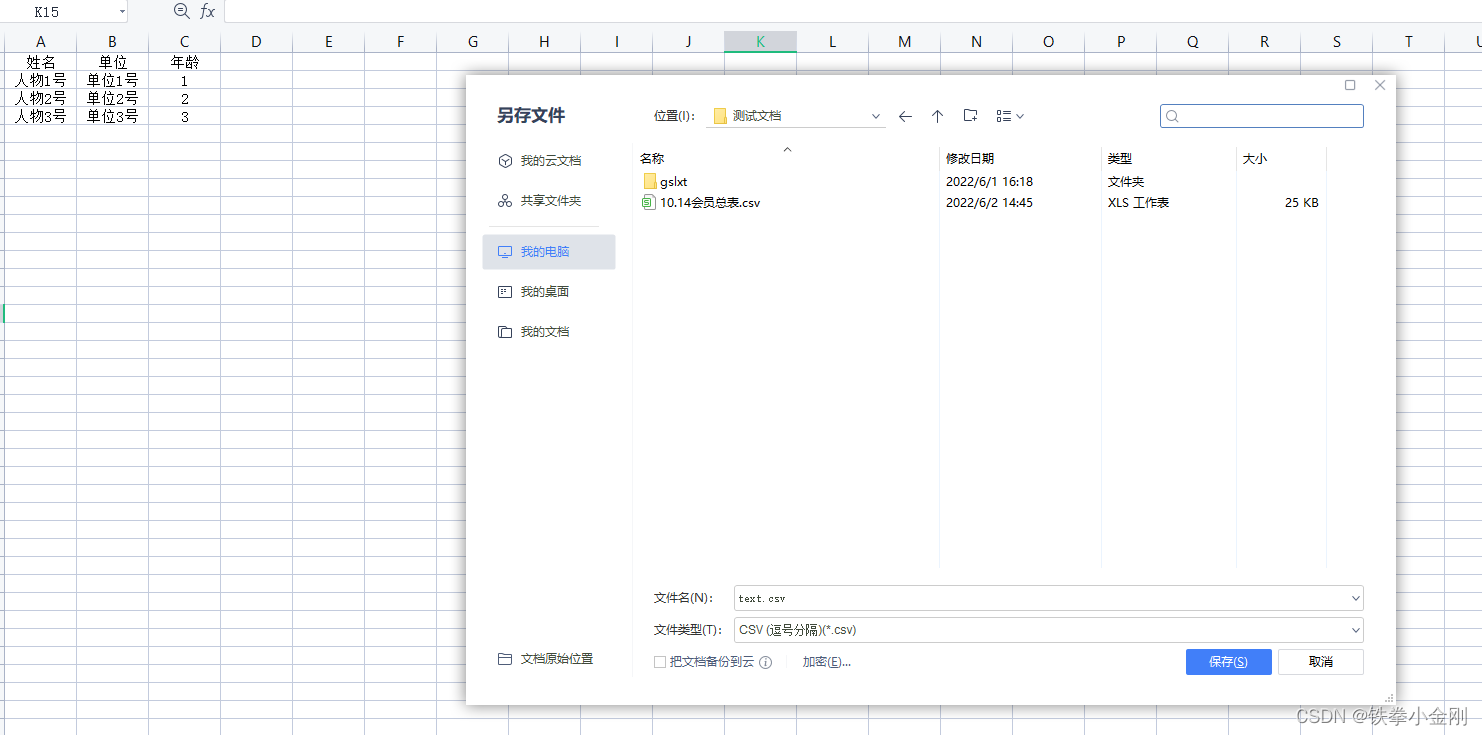Viewport: 1482px width, 735px height.
Task: Click the magnifier zoom icon beside fx
Action: (x=181, y=11)
